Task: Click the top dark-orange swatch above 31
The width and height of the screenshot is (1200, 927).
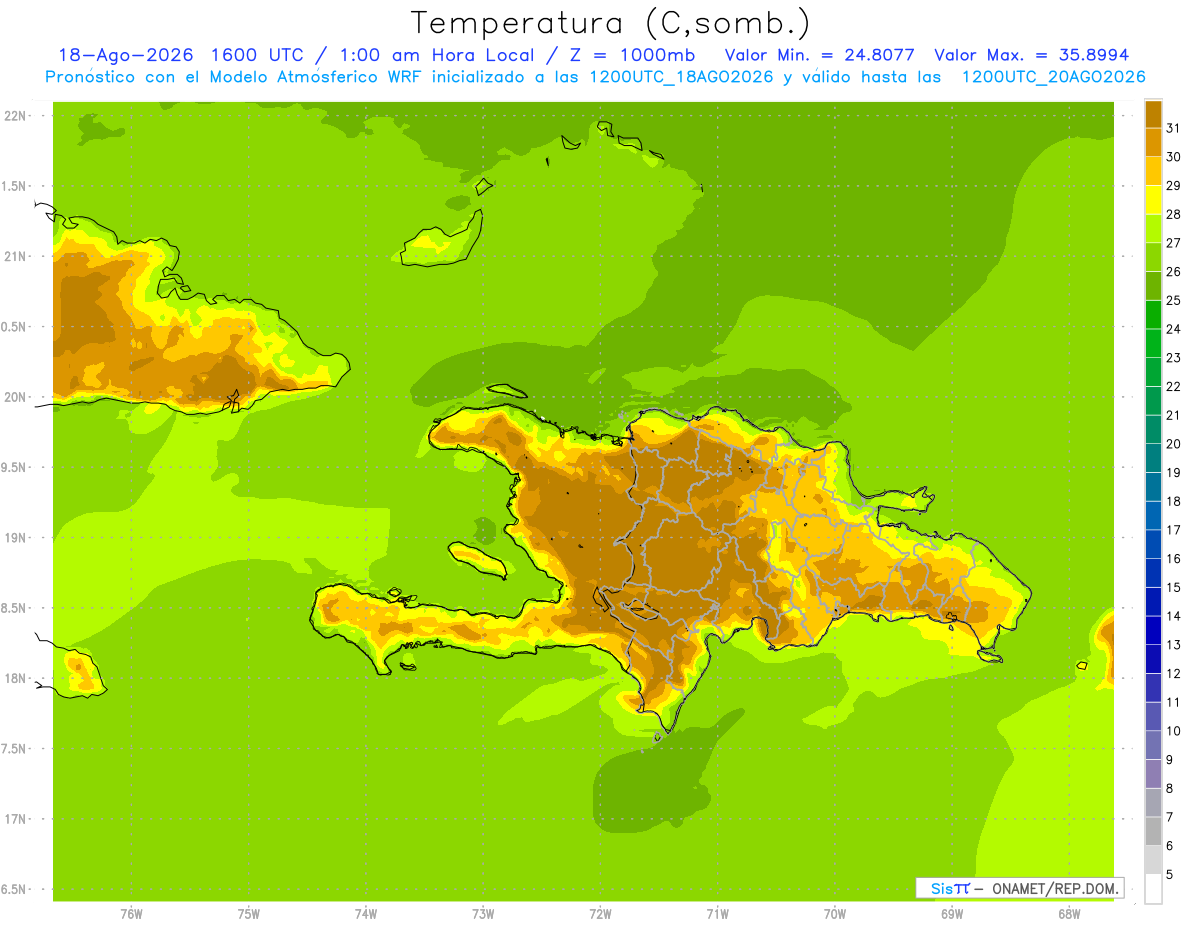Action: click(x=1153, y=114)
